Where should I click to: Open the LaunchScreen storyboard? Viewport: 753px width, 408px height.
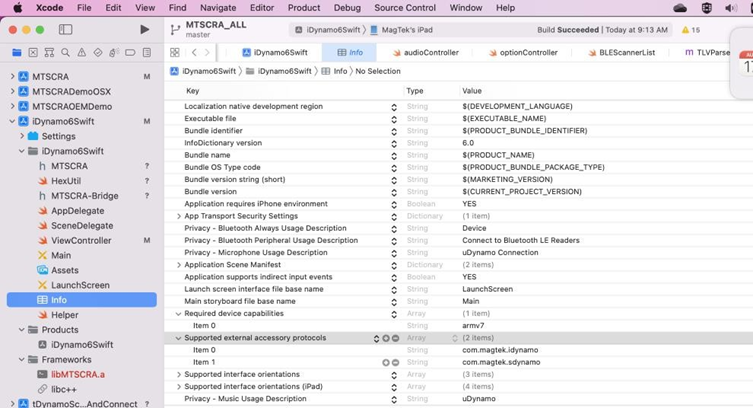80,285
